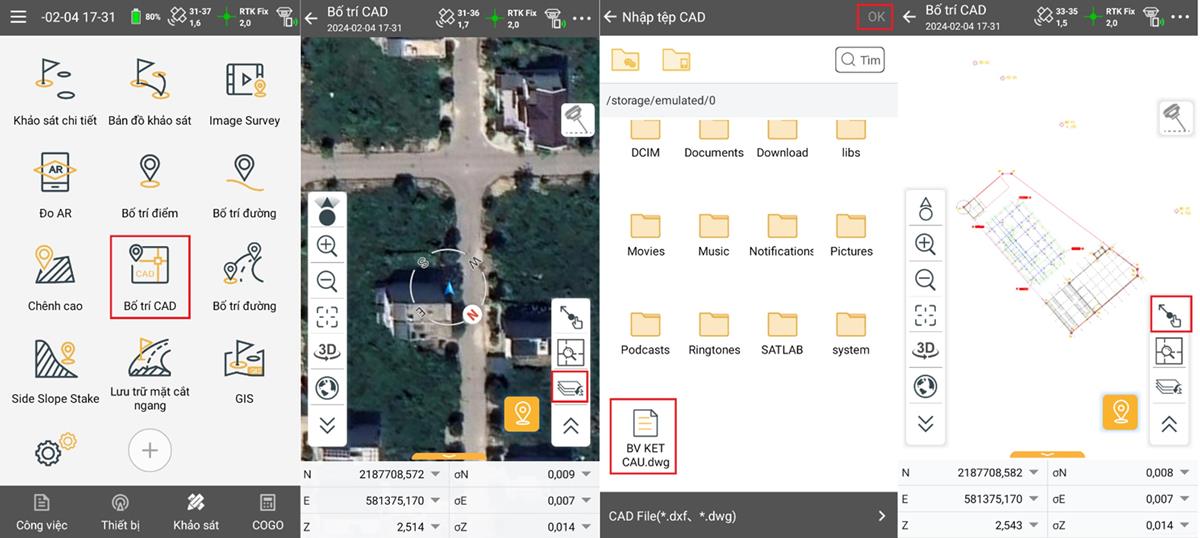Toggle 3D view on the satellite map

[x=326, y=351]
